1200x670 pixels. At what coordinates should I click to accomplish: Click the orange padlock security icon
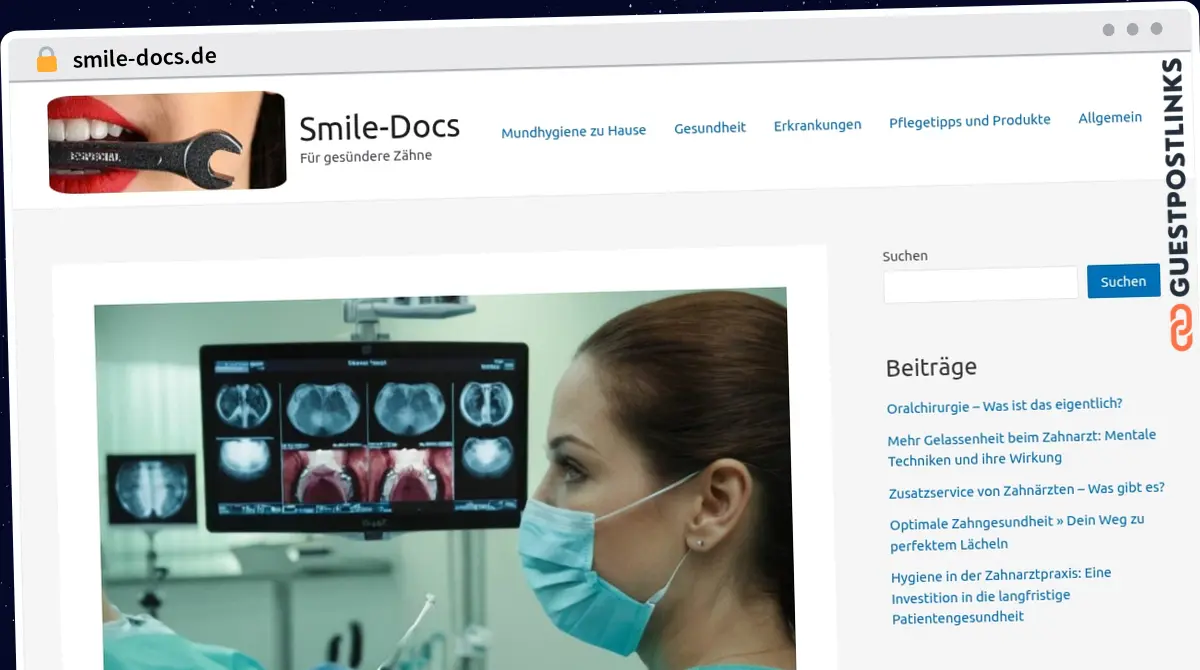pyautogui.click(x=47, y=59)
